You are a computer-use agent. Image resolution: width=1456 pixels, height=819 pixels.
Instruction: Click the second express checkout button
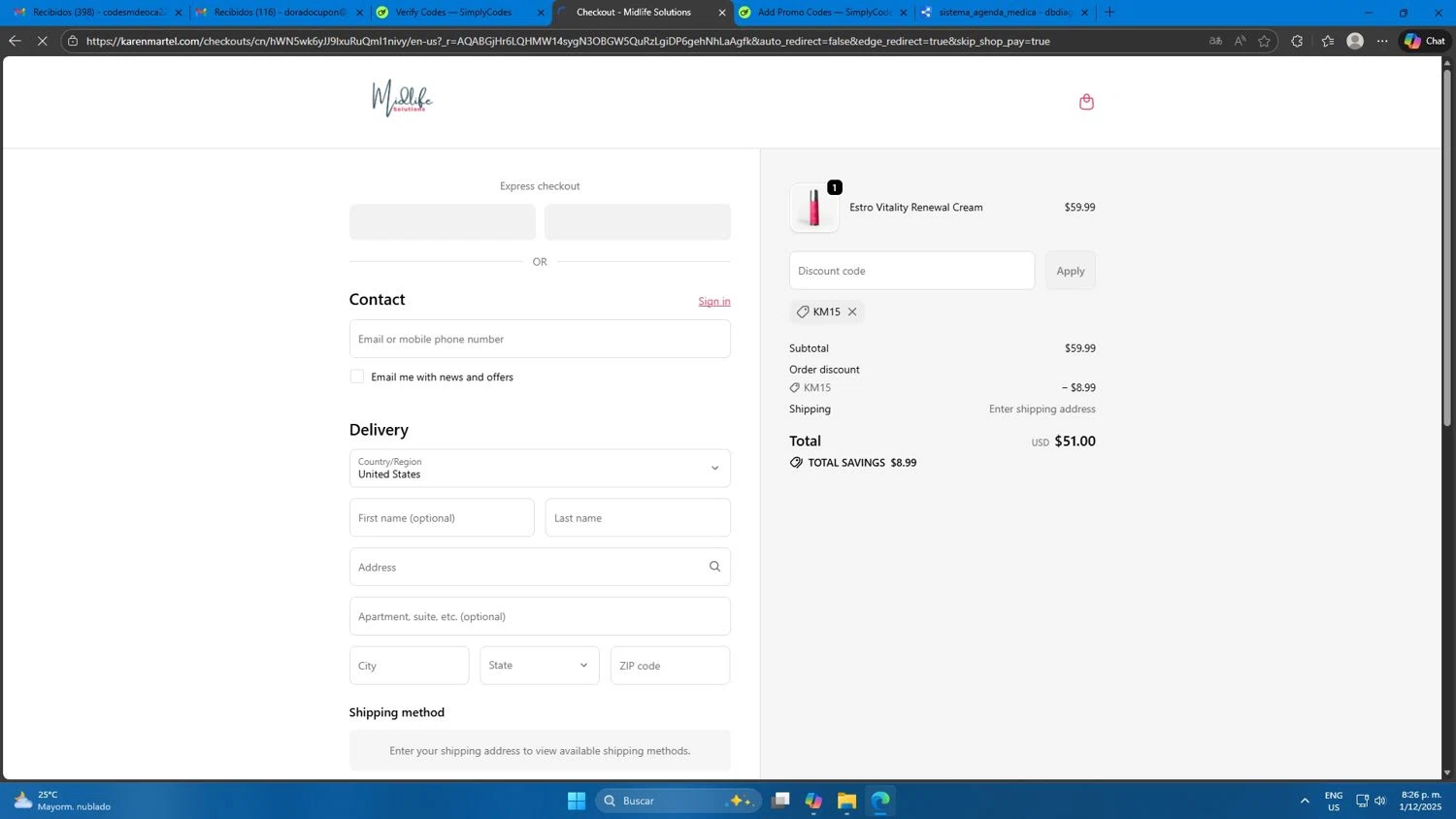[638, 222]
